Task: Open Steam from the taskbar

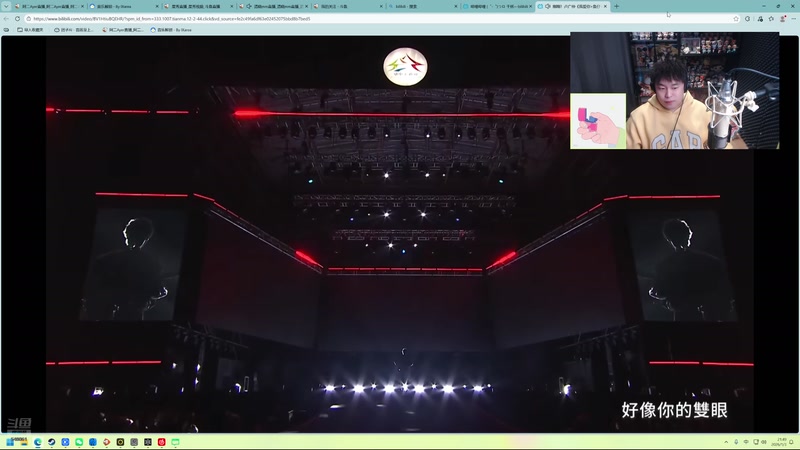Action: point(52,442)
